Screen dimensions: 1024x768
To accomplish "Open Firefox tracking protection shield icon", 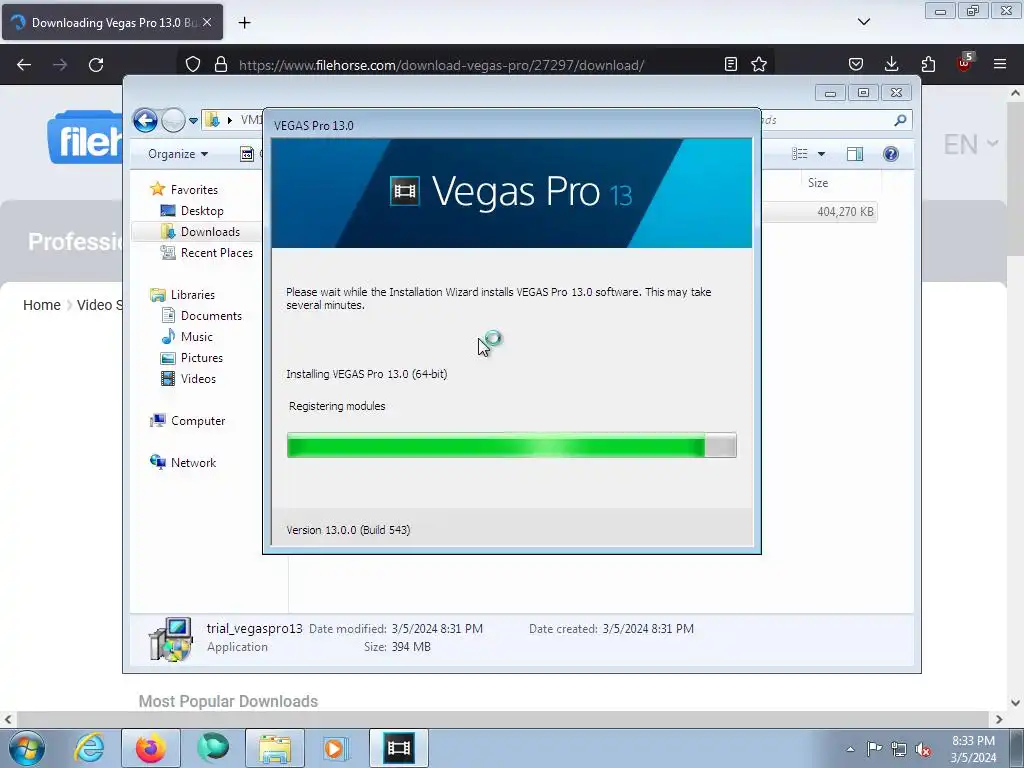I will point(193,65).
